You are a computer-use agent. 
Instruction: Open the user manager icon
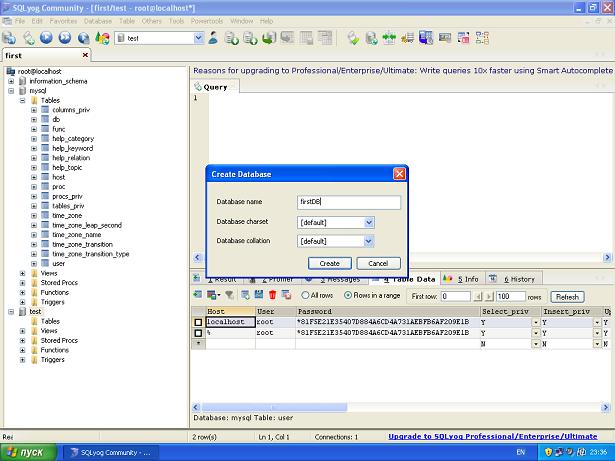[213, 38]
